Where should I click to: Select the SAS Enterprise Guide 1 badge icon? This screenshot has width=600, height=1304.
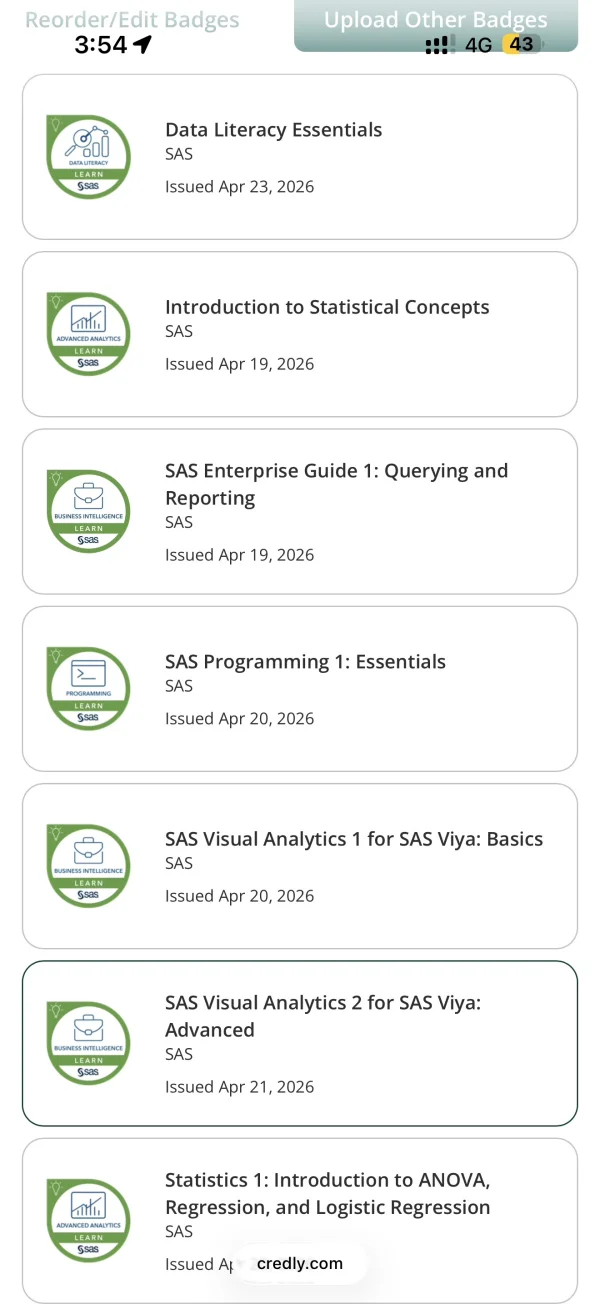89,511
